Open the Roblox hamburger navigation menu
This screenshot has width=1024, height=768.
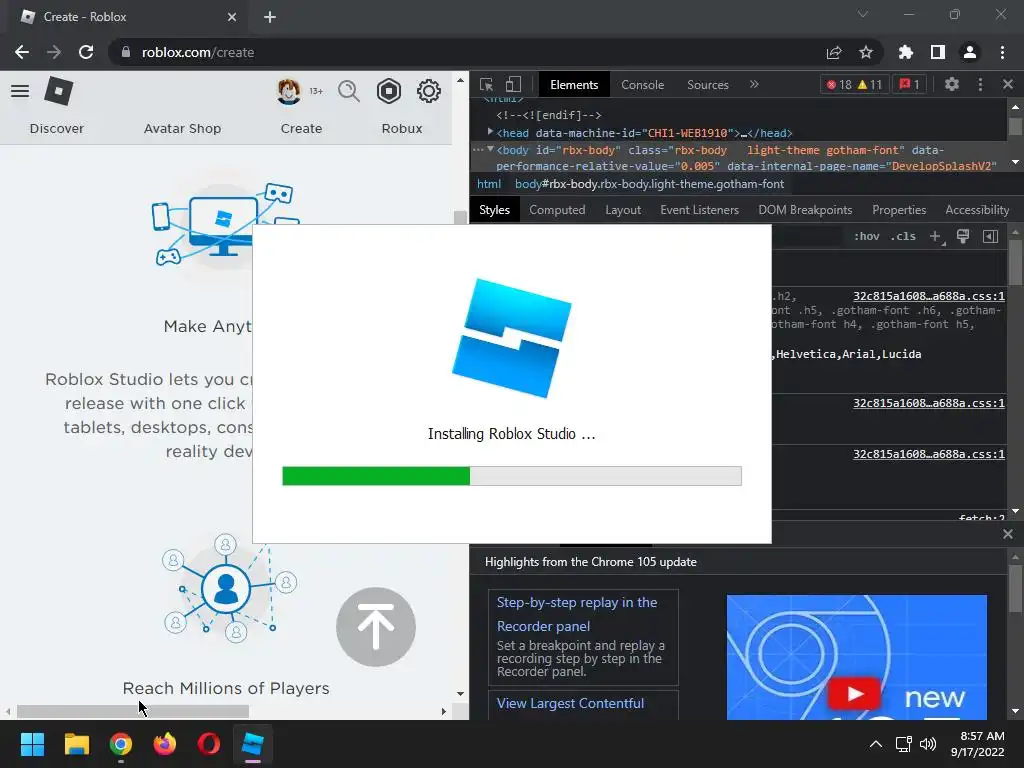pos(20,91)
